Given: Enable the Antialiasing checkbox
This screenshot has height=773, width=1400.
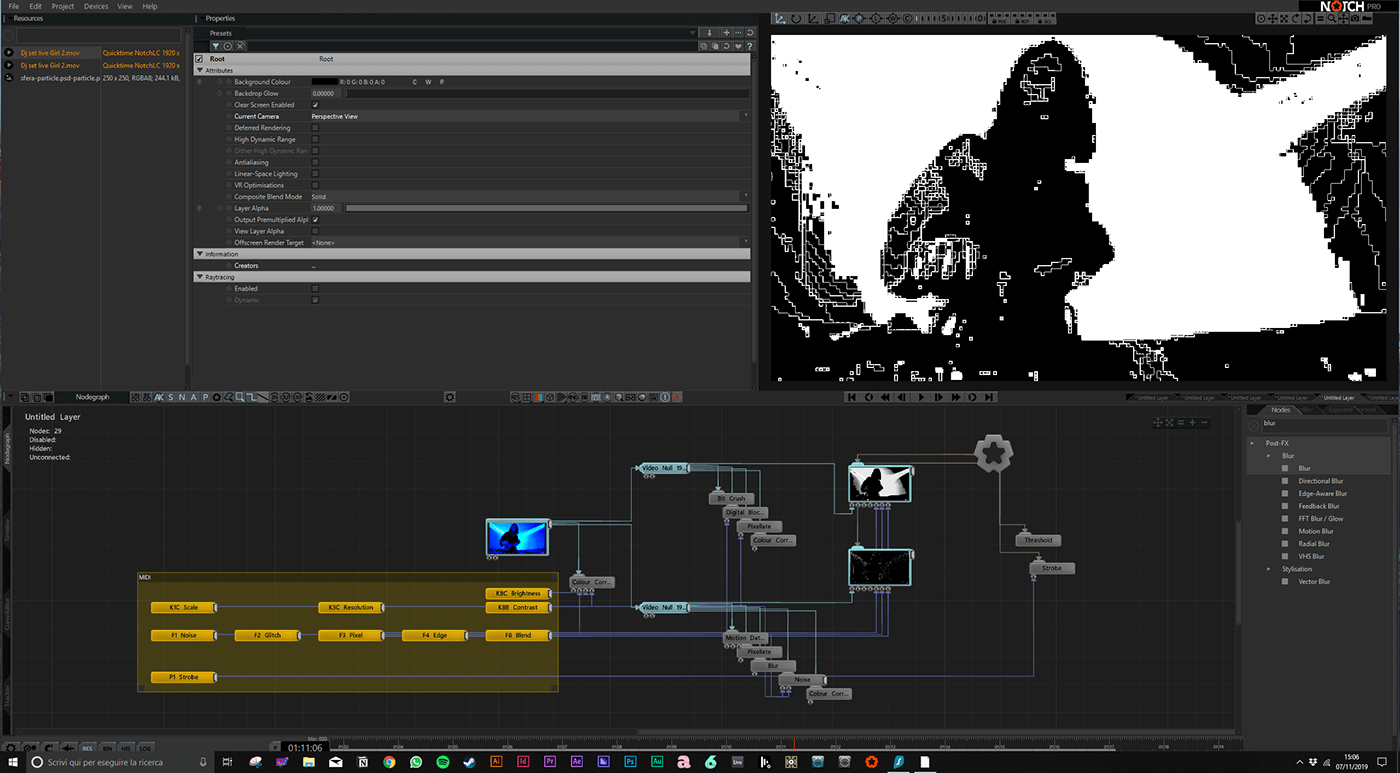Looking at the screenshot, I should [x=315, y=162].
